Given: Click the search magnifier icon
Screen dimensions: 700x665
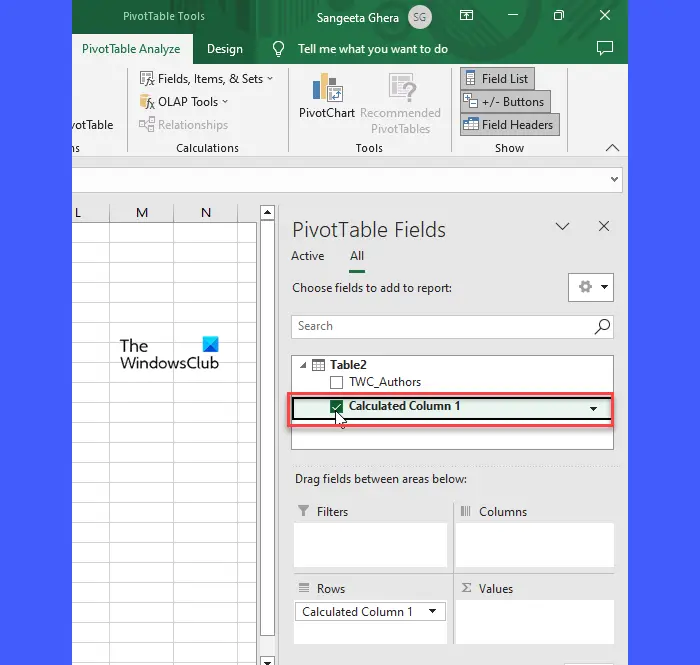Looking at the screenshot, I should (602, 326).
